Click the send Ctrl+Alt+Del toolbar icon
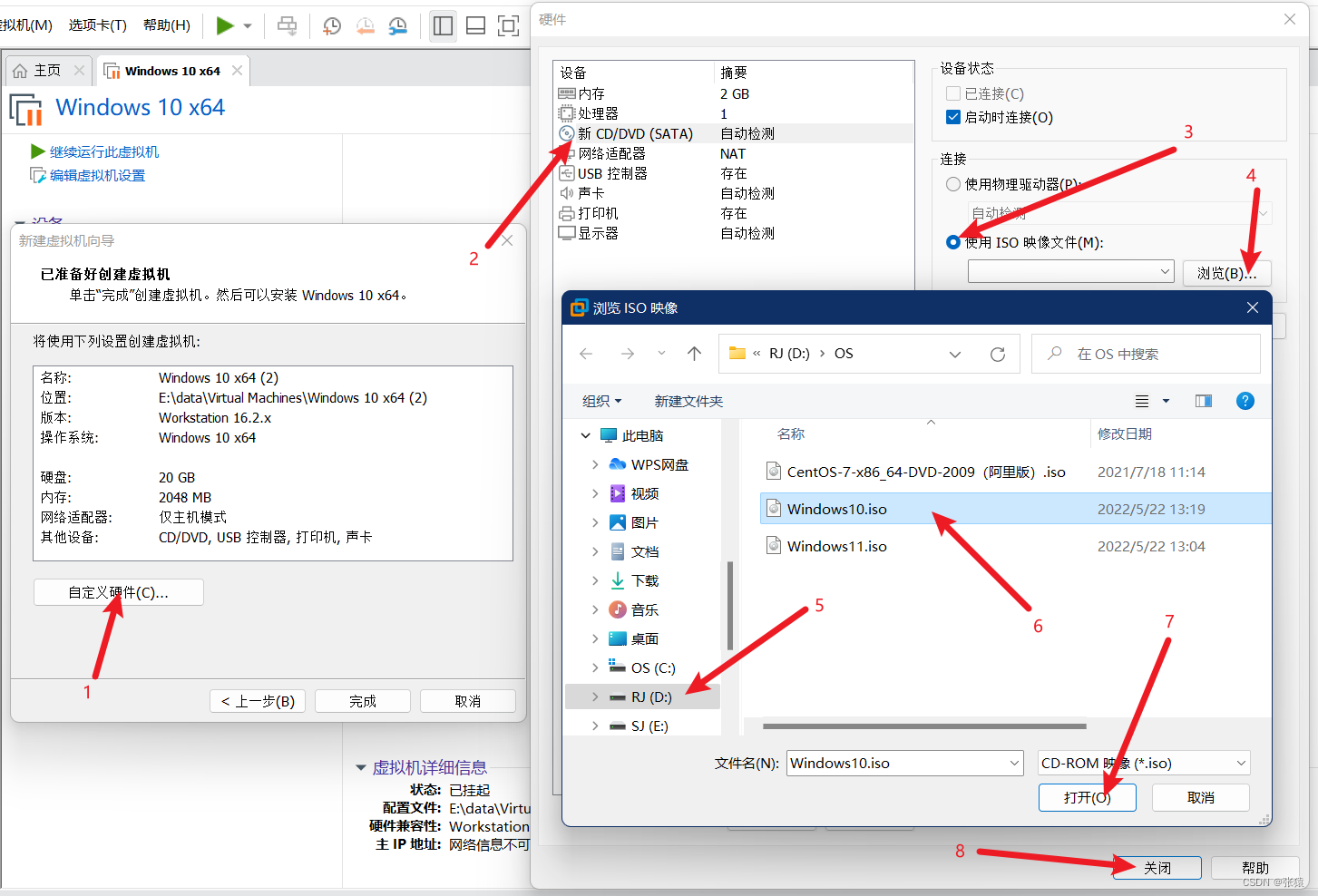 pos(287,25)
